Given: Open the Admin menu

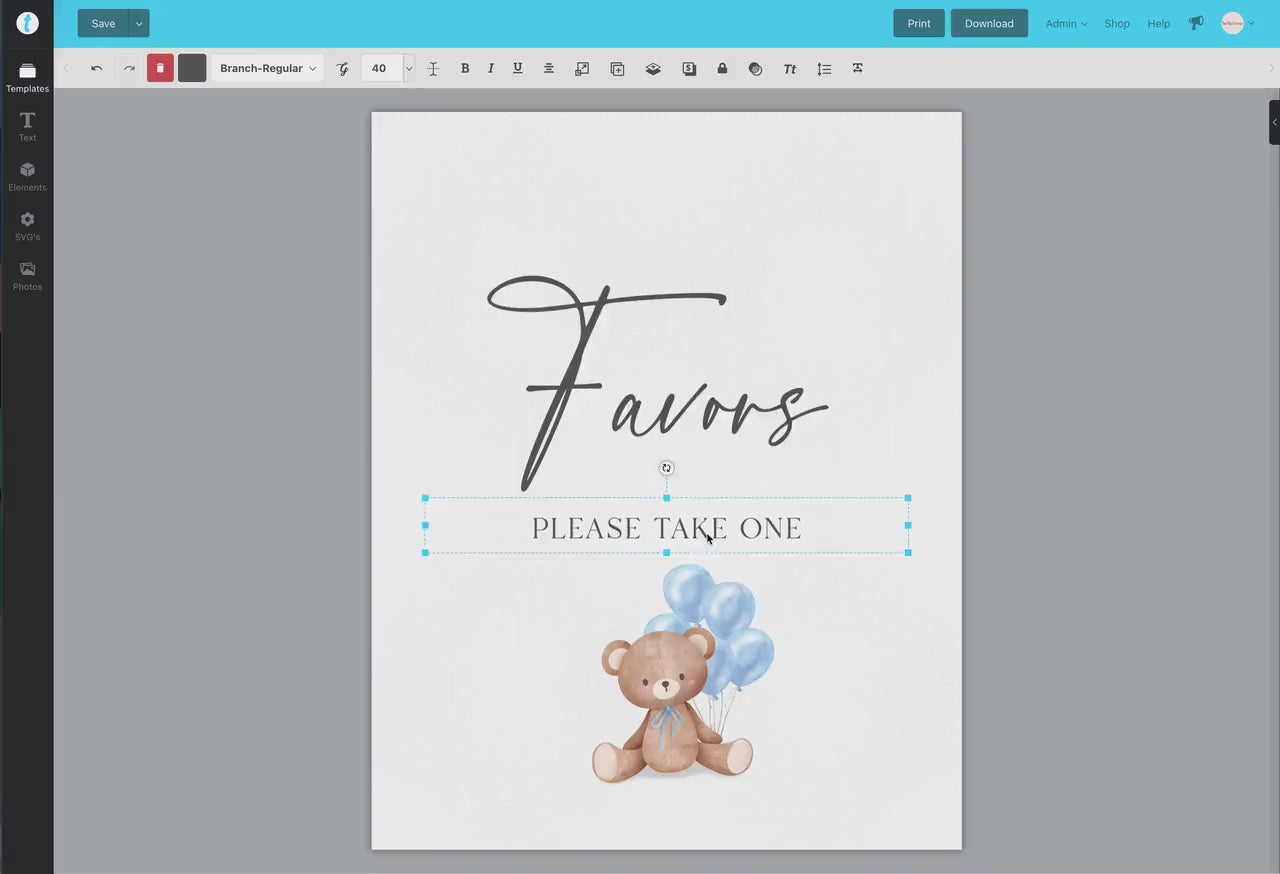Looking at the screenshot, I should click(x=1066, y=23).
